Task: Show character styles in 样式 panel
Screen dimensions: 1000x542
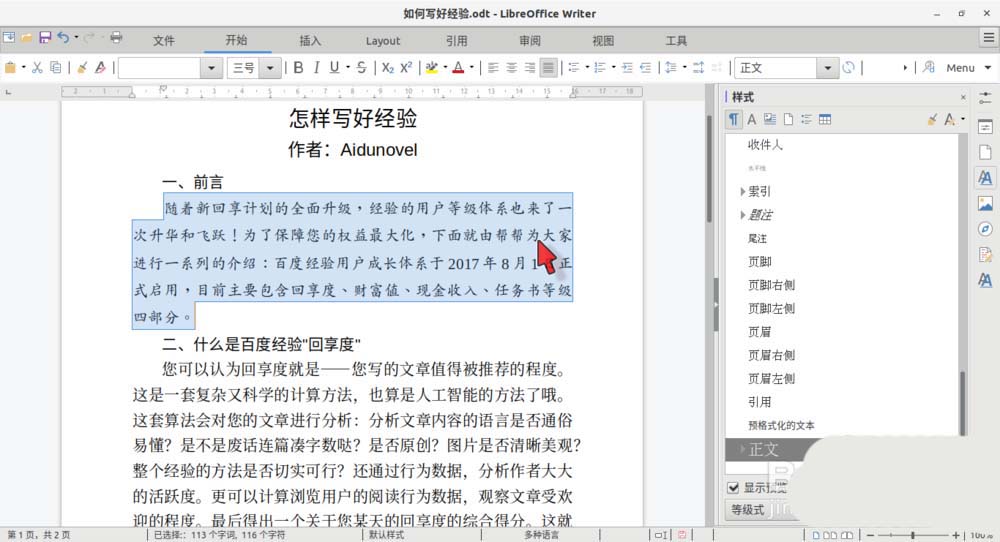Action: [752, 119]
